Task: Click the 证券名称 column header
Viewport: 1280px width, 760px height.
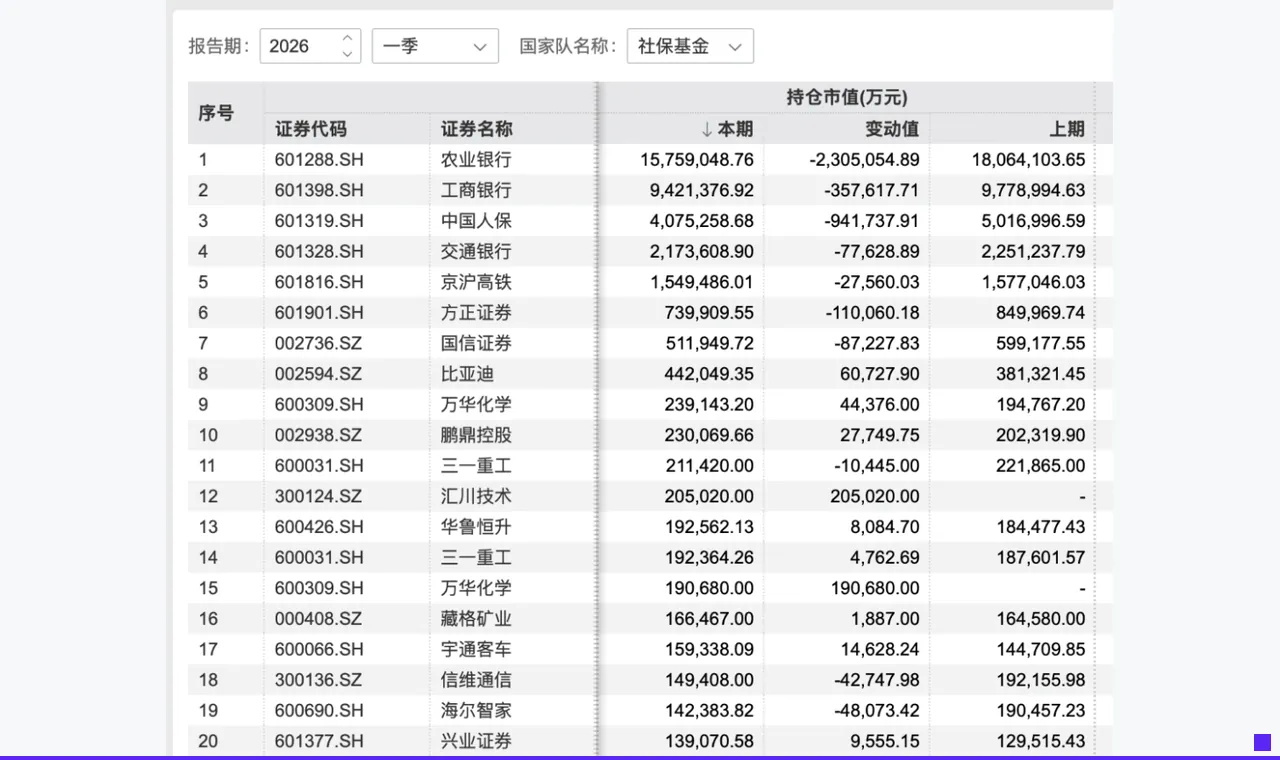Action: [x=477, y=129]
